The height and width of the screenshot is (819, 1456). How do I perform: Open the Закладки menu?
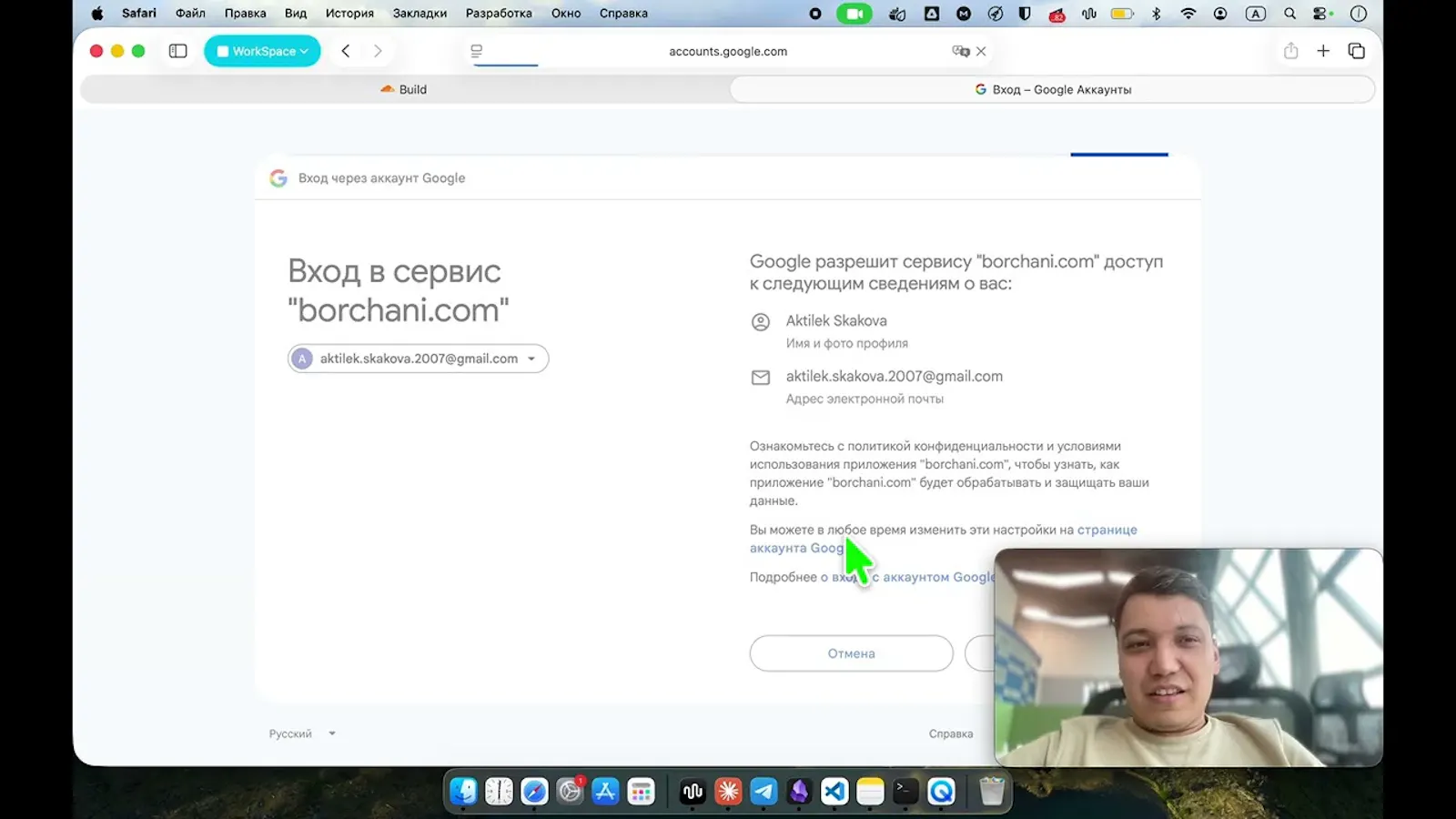coord(420,14)
